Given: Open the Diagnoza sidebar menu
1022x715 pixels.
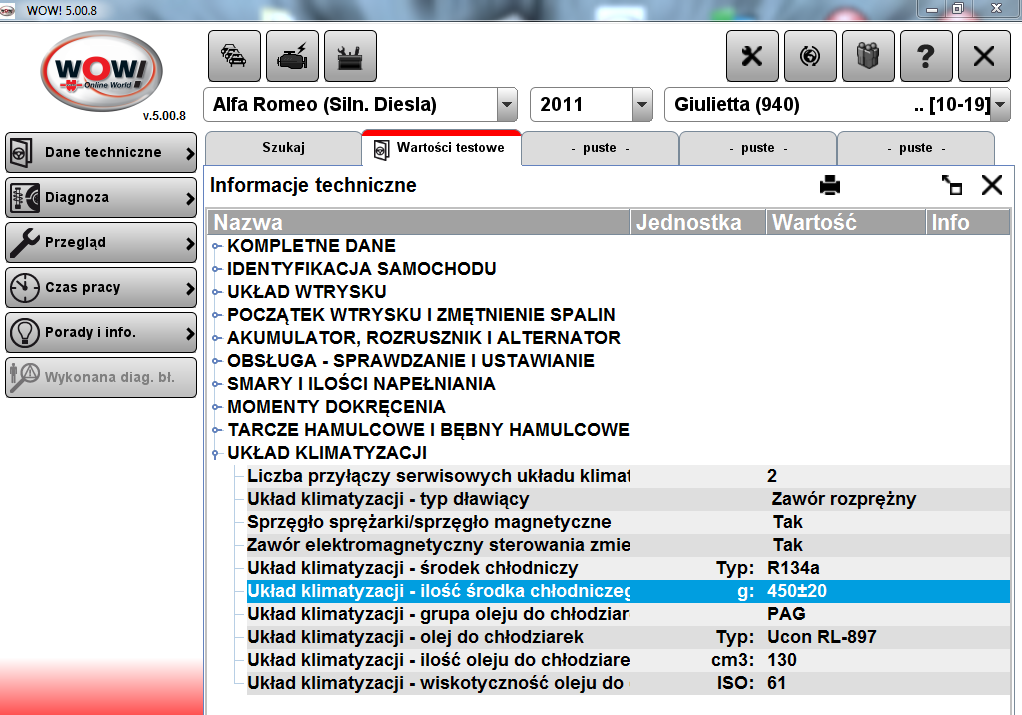Looking at the screenshot, I should (x=101, y=198).
